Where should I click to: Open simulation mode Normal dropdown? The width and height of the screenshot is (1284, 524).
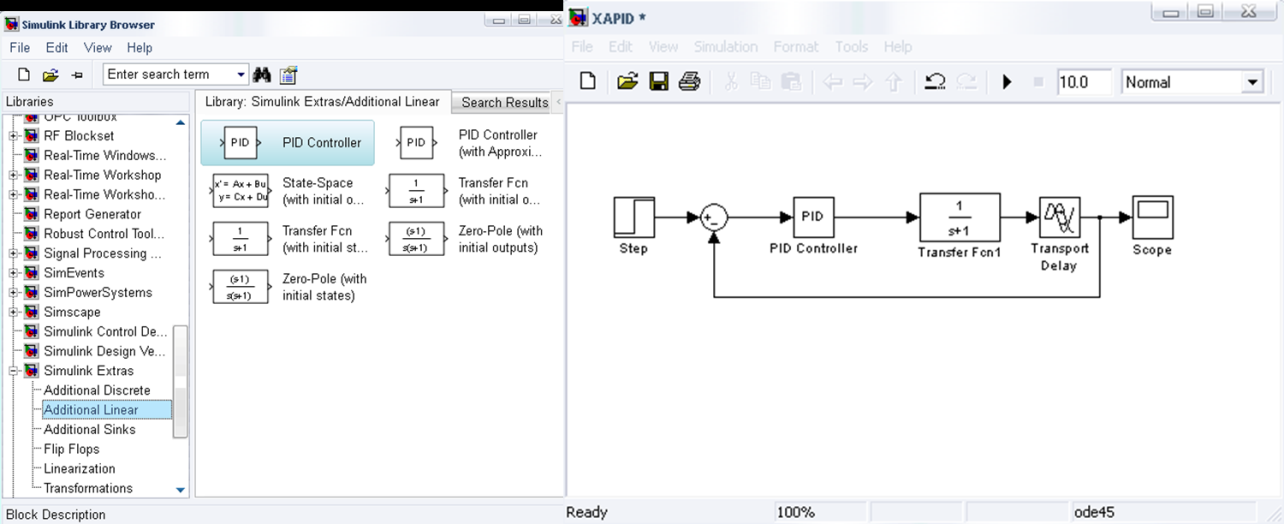pos(1252,83)
